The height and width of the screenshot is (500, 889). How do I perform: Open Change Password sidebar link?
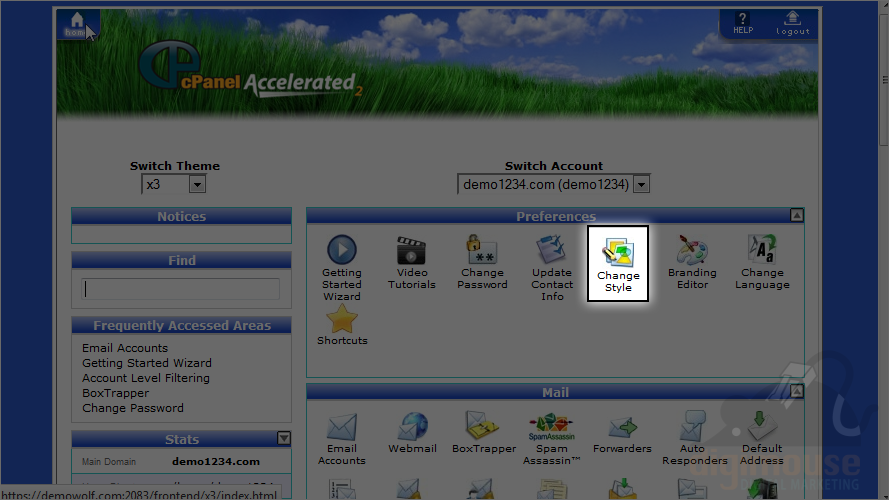(133, 408)
